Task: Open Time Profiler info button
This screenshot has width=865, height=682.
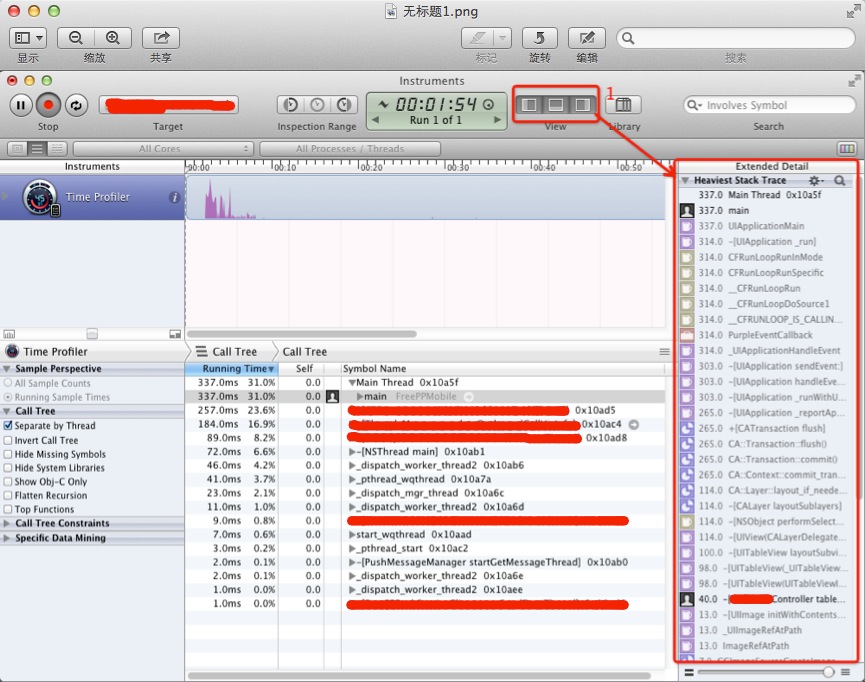Action: click(174, 197)
